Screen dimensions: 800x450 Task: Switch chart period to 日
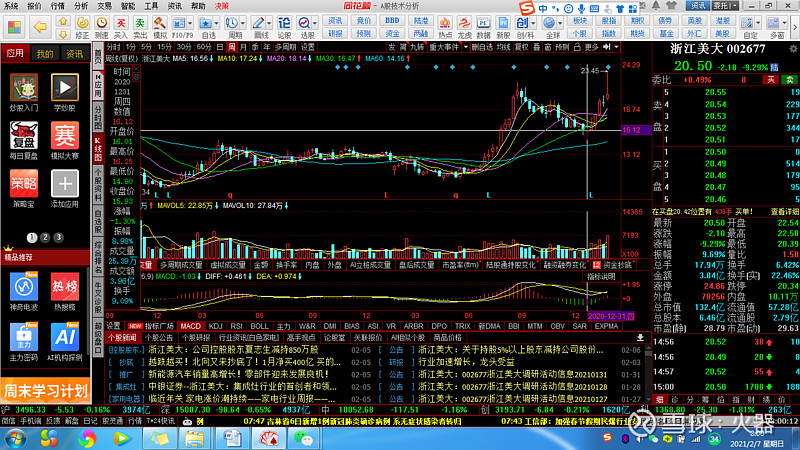pos(219,47)
